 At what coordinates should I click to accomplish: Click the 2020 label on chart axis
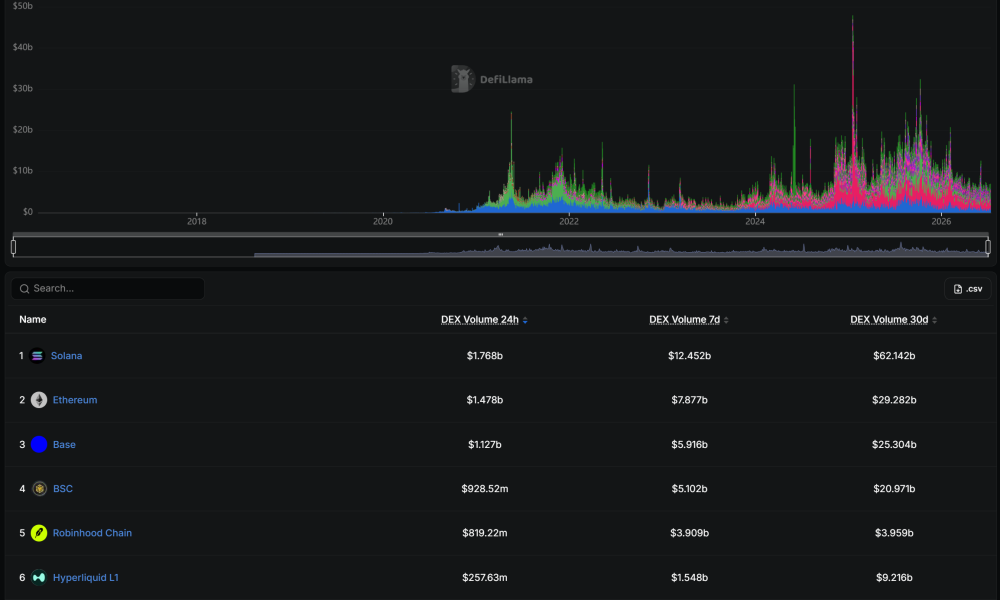tap(383, 222)
